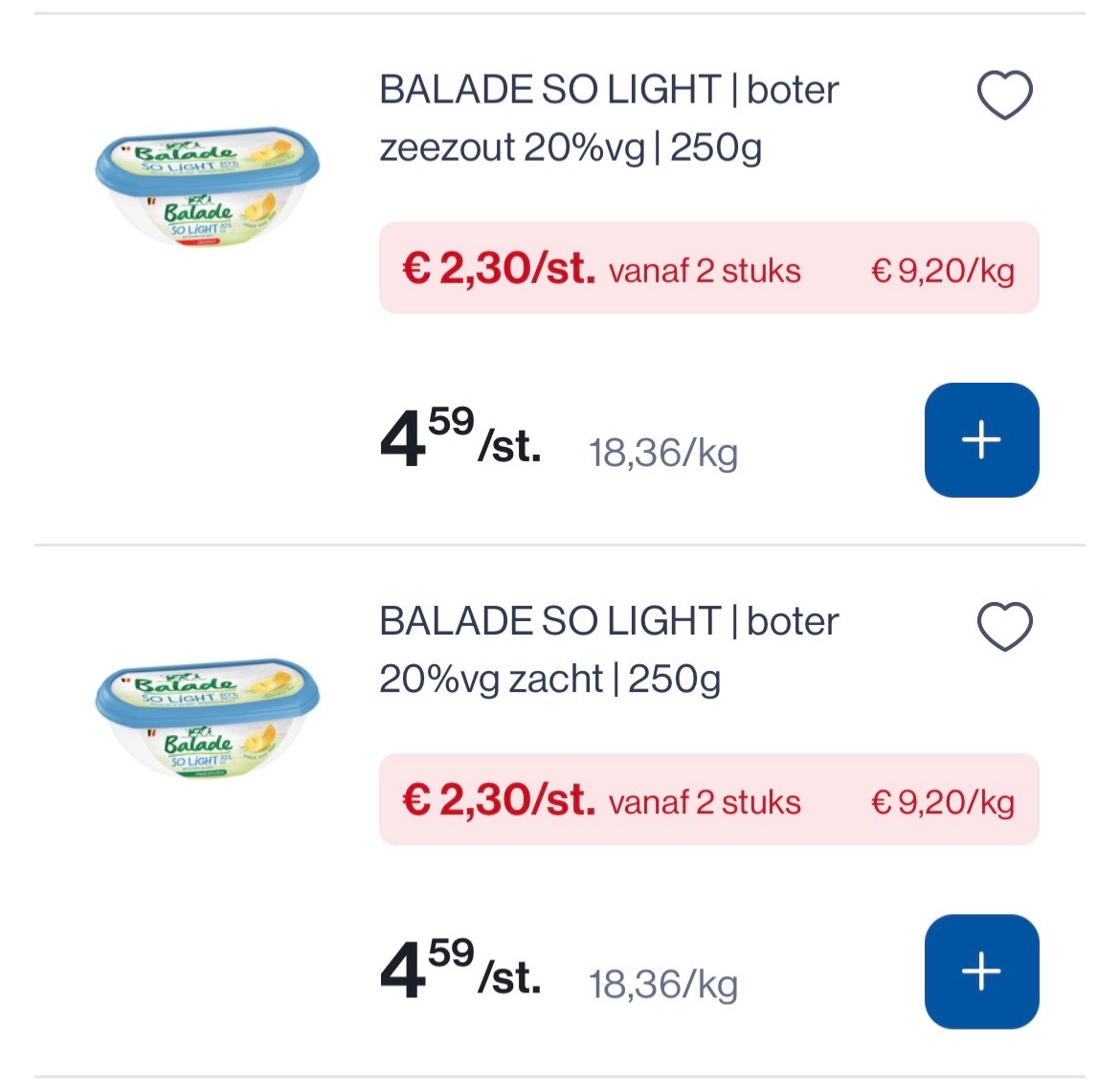
Task: Open the 'boter 20%vg zacht | 250g' title
Action: (609, 650)
